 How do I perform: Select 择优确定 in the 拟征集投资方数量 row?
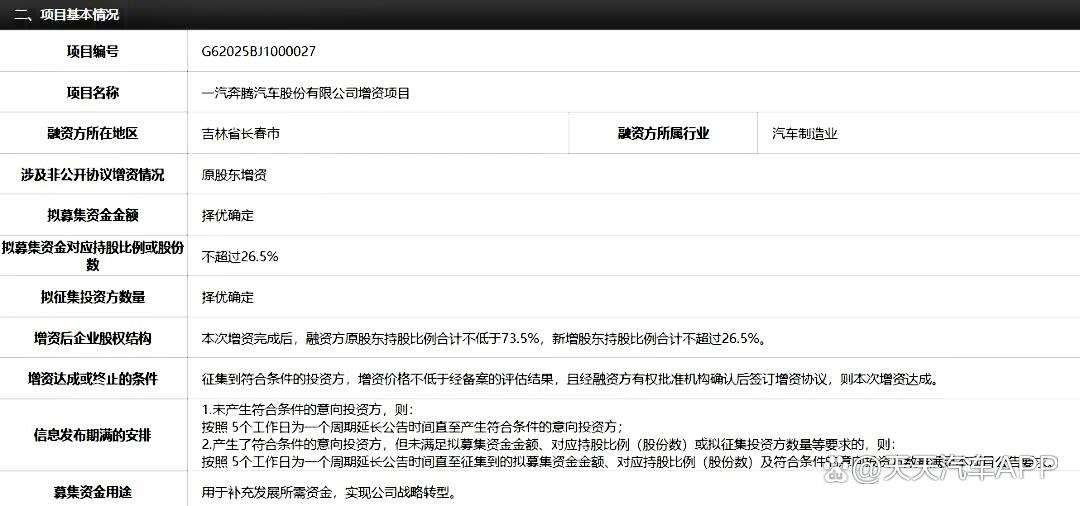pos(227,297)
